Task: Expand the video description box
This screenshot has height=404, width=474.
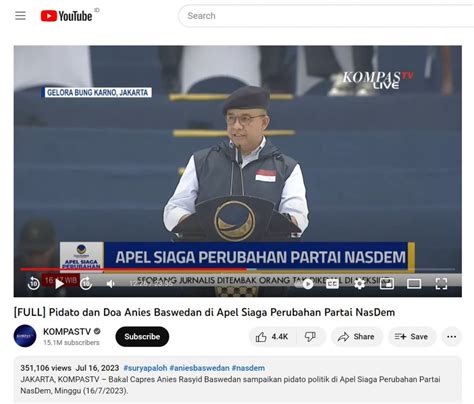Action: (x=237, y=380)
